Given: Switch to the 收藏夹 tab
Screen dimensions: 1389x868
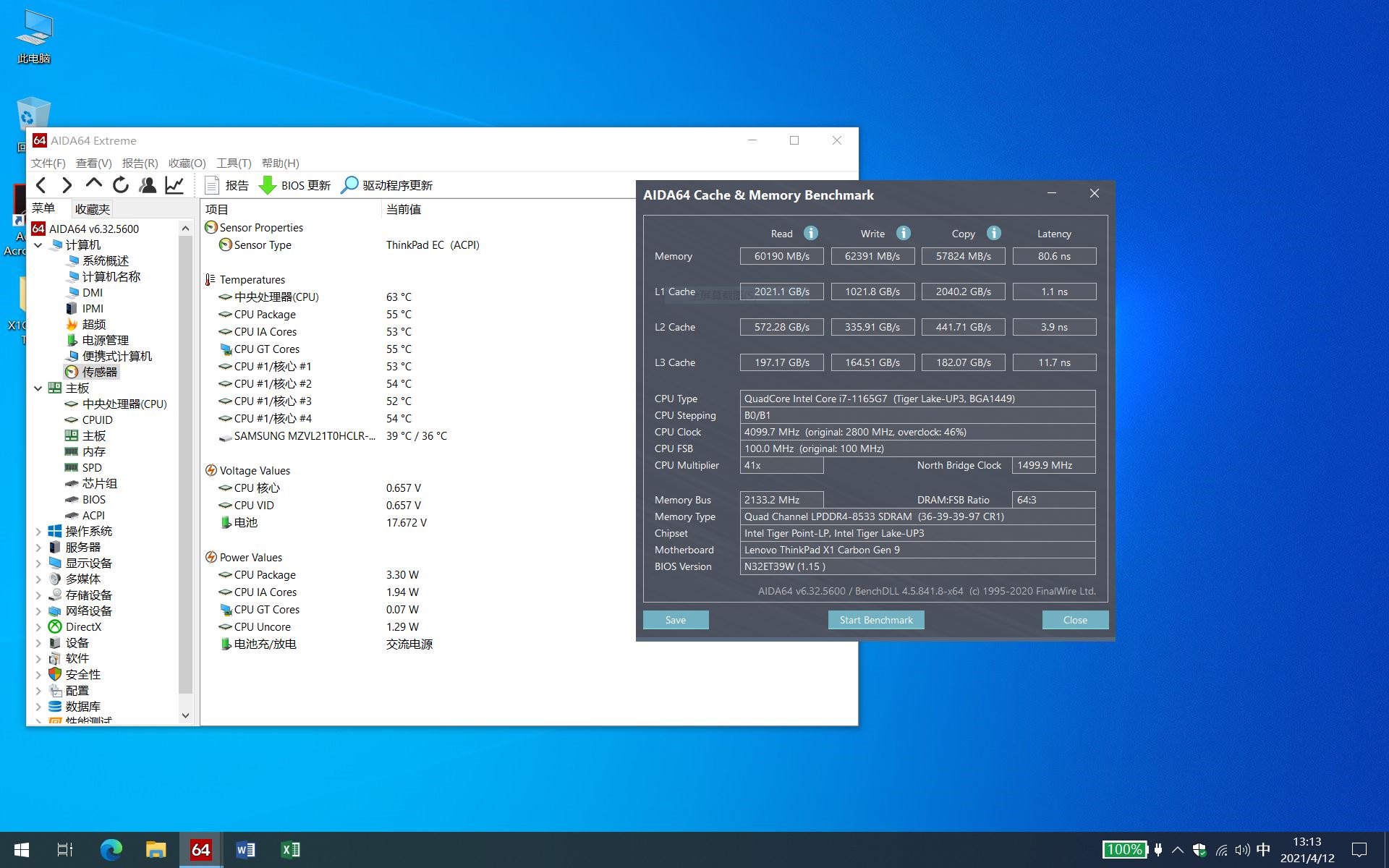Looking at the screenshot, I should coord(93,209).
